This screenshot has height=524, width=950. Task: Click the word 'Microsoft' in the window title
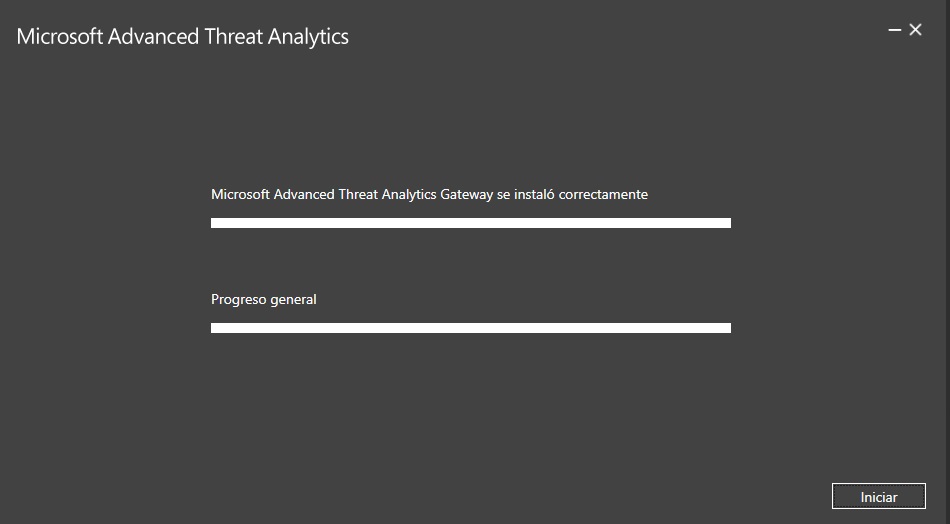(x=59, y=37)
